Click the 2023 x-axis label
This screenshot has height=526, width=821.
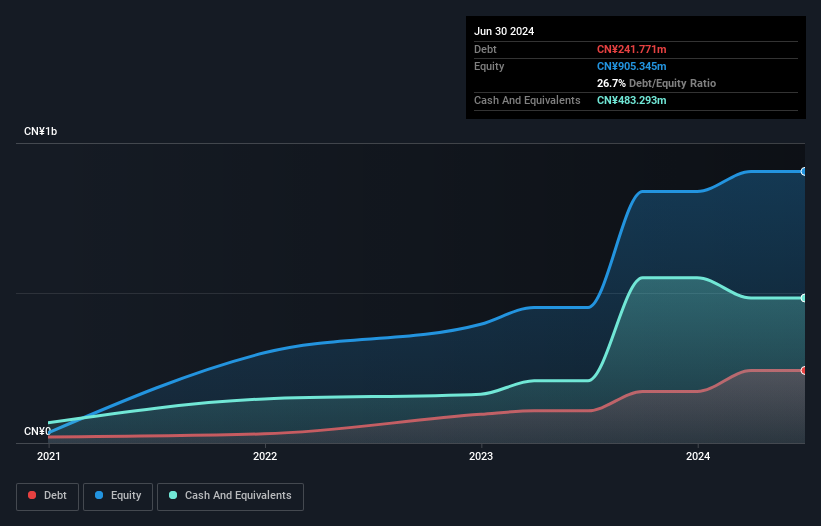point(481,456)
